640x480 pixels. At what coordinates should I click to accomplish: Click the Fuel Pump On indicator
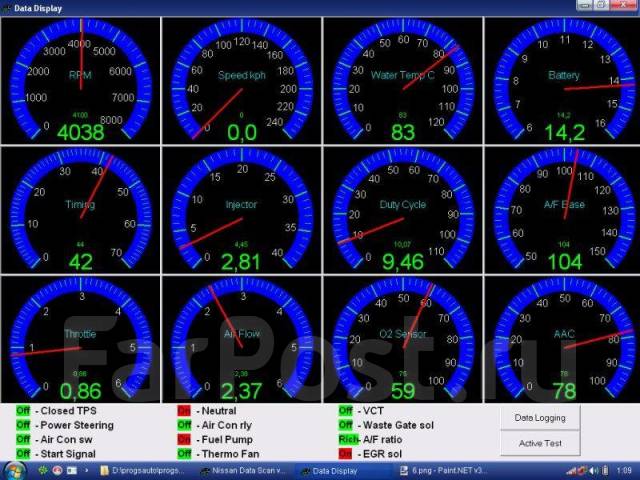pyautogui.click(x=184, y=439)
